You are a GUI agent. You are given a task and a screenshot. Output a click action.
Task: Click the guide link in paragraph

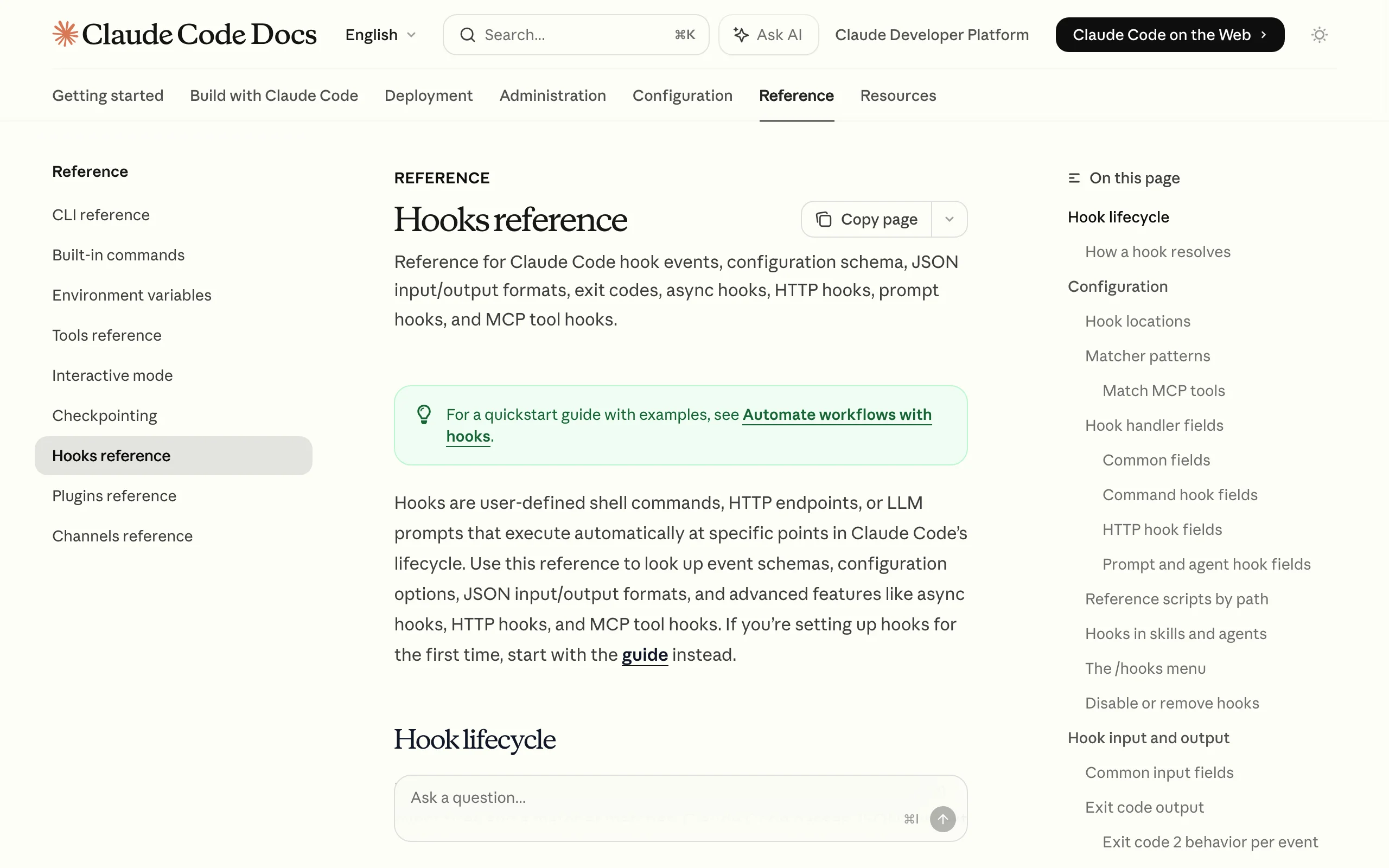click(x=645, y=654)
